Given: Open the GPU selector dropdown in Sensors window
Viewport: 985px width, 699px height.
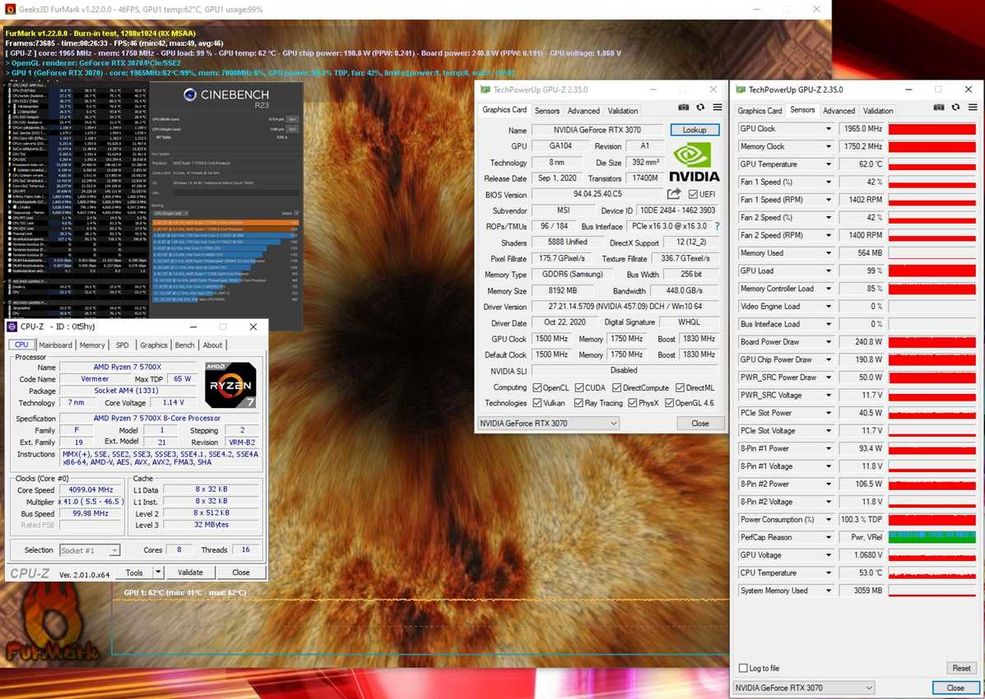Looking at the screenshot, I should coord(803,688).
